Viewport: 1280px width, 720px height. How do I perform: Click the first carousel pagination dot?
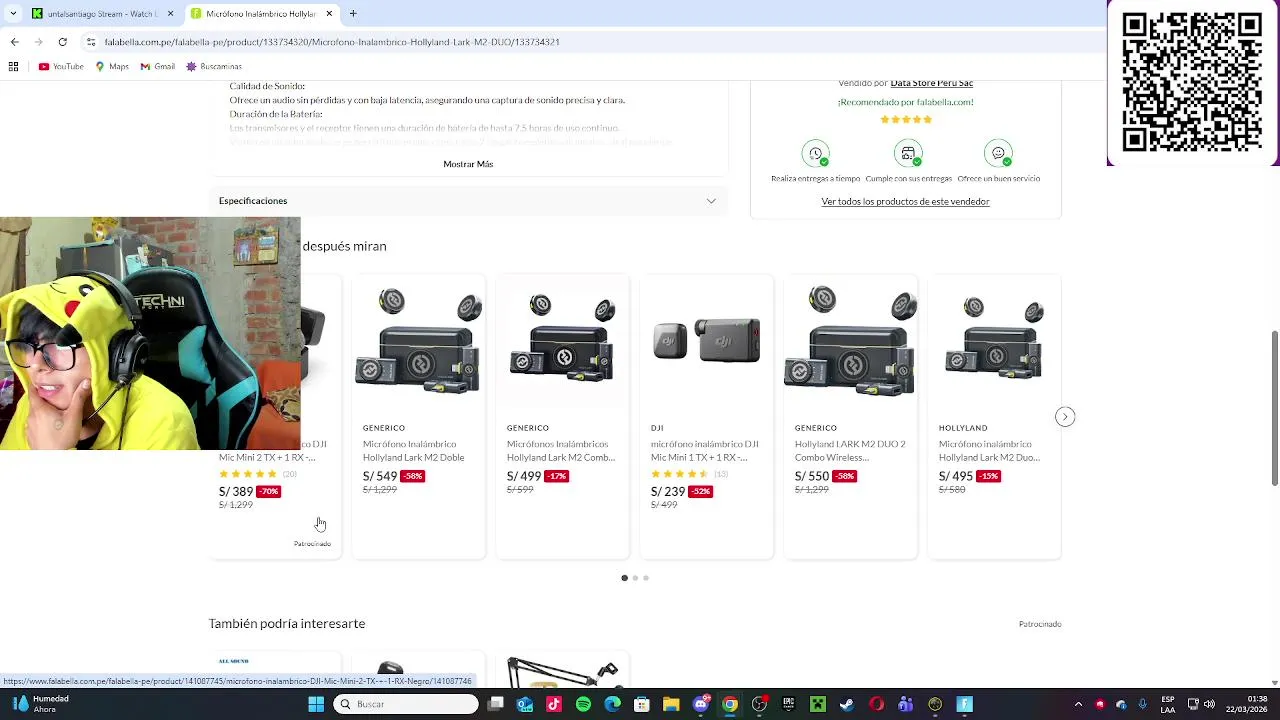click(x=625, y=578)
